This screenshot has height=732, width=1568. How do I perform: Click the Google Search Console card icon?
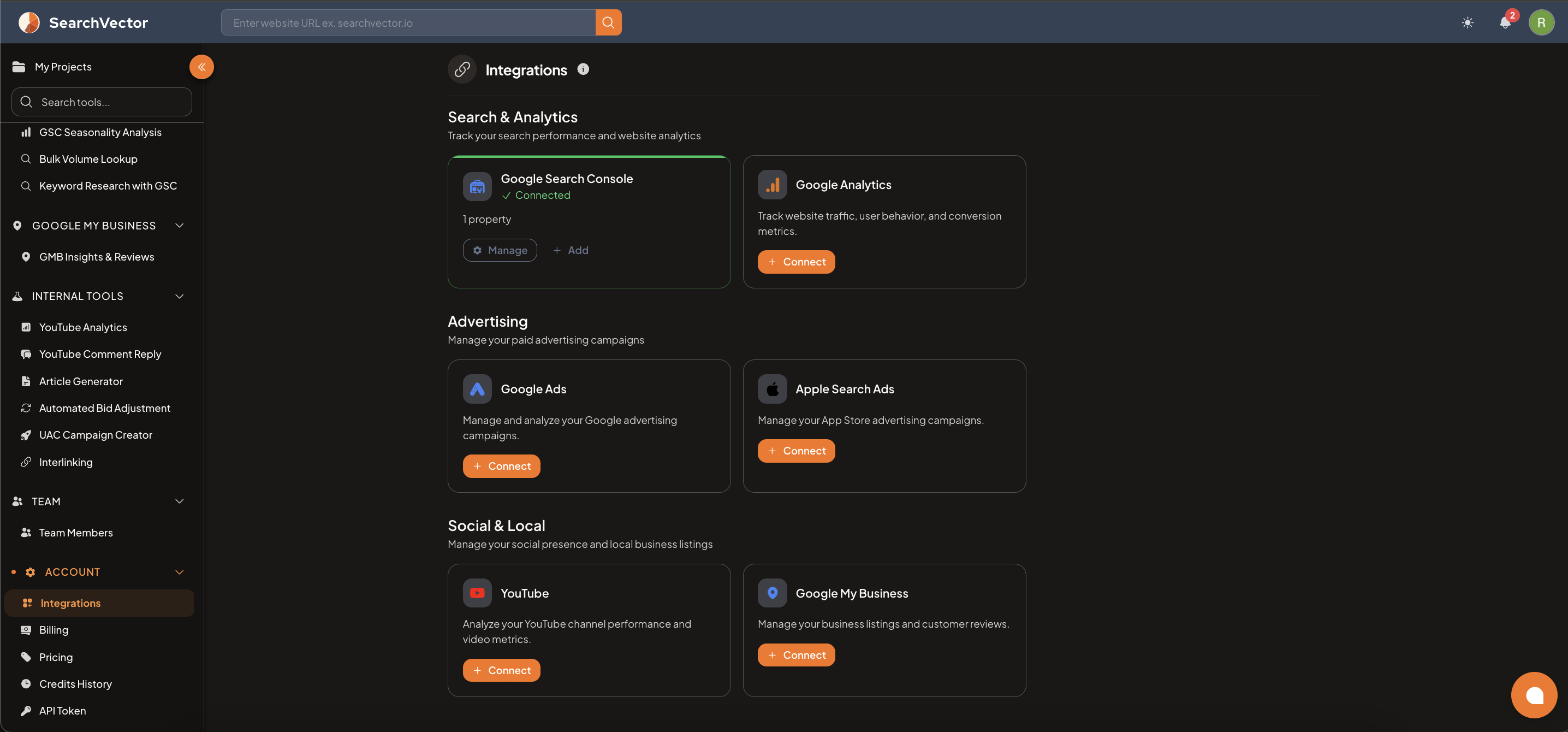[x=477, y=186]
